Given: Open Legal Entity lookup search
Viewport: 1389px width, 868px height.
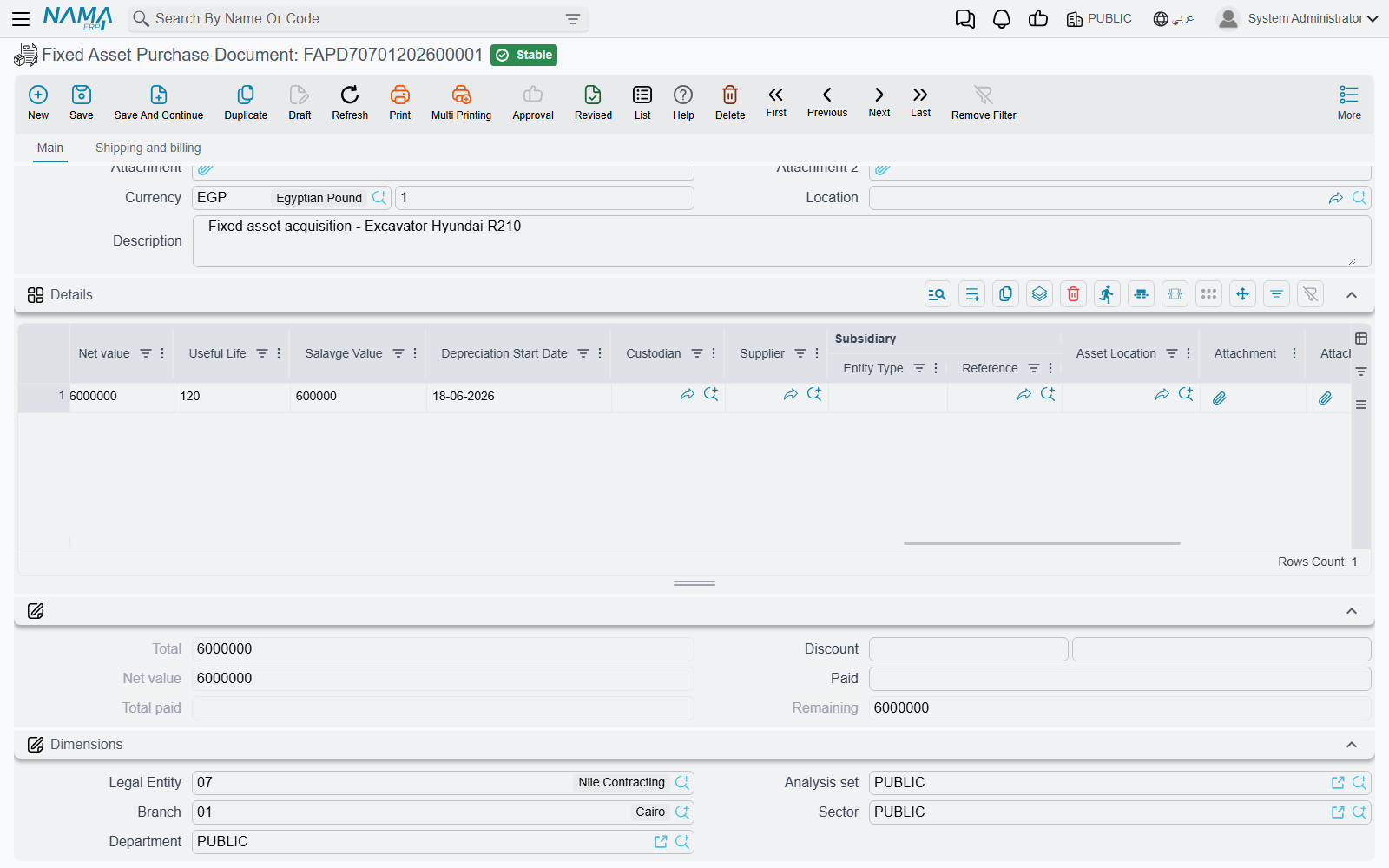Looking at the screenshot, I should click(682, 783).
